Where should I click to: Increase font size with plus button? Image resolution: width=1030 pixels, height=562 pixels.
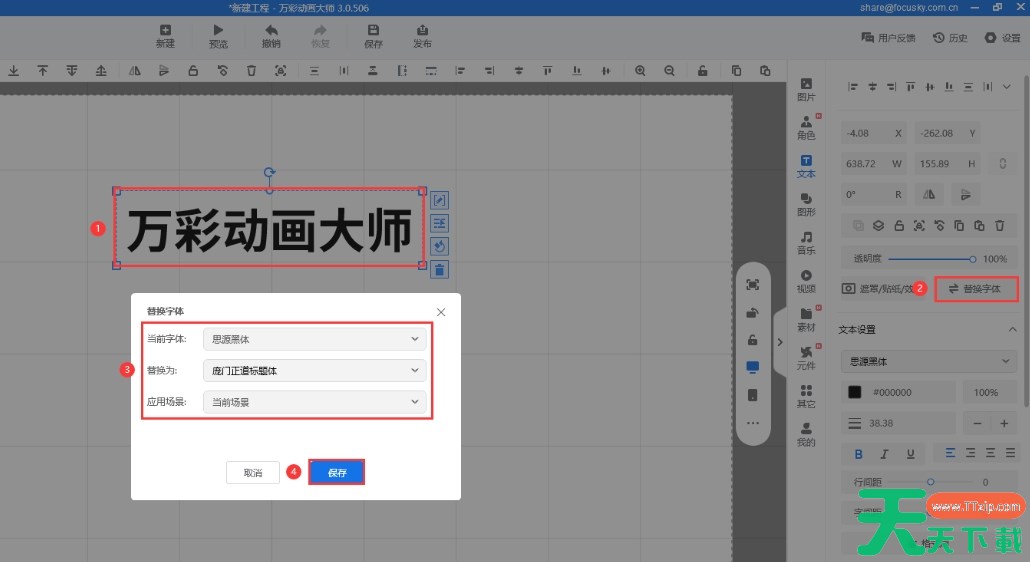coord(1004,424)
